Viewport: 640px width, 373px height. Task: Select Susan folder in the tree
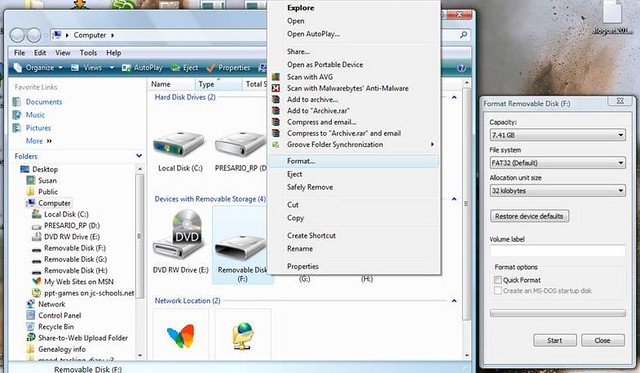point(47,180)
